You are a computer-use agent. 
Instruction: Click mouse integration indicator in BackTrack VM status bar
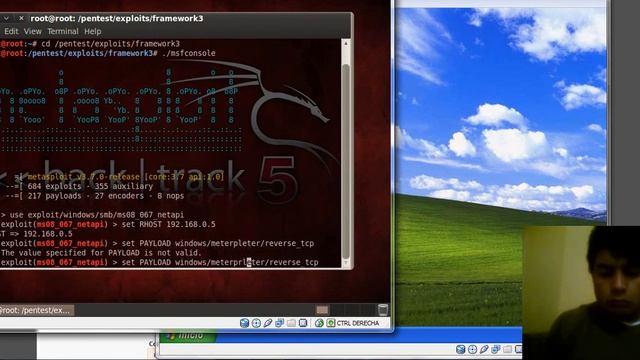pos(319,323)
